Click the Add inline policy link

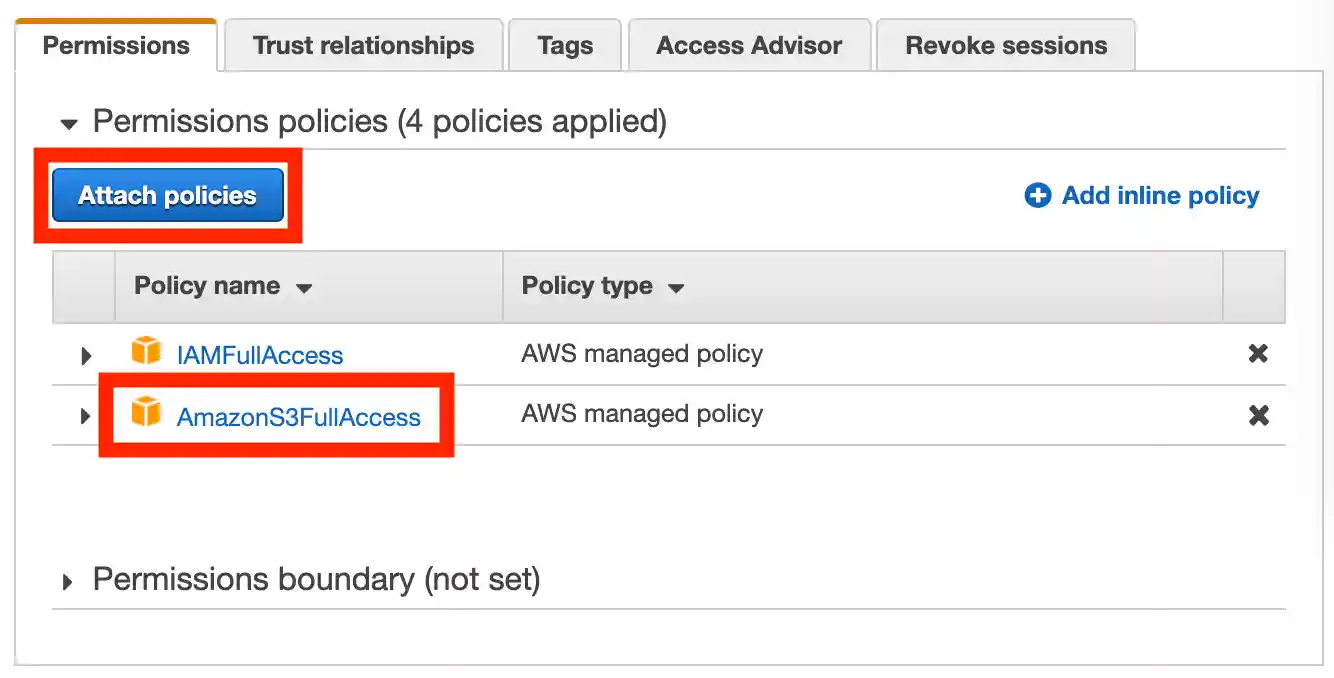click(1158, 196)
